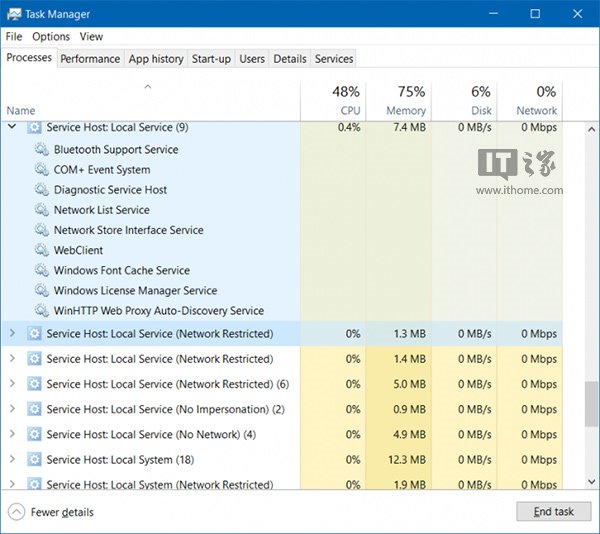Select the WebClient entry

pyautogui.click(x=78, y=250)
